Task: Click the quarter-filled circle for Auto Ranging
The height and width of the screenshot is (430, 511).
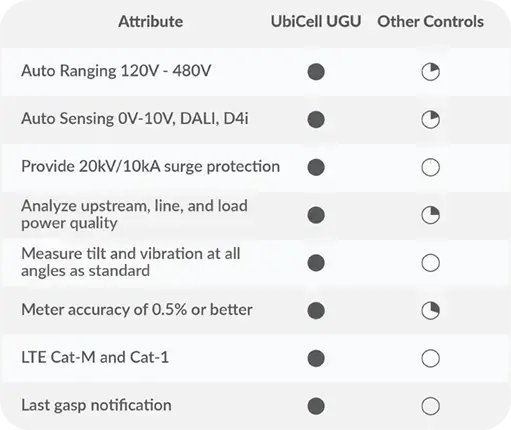Action: point(430,72)
